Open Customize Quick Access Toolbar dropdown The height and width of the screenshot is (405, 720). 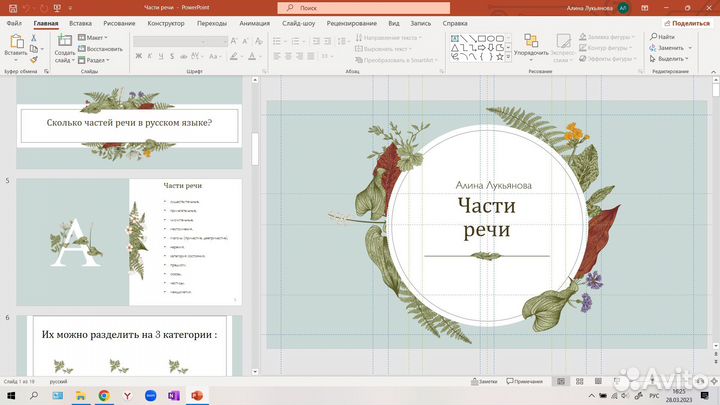pyautogui.click(x=70, y=8)
